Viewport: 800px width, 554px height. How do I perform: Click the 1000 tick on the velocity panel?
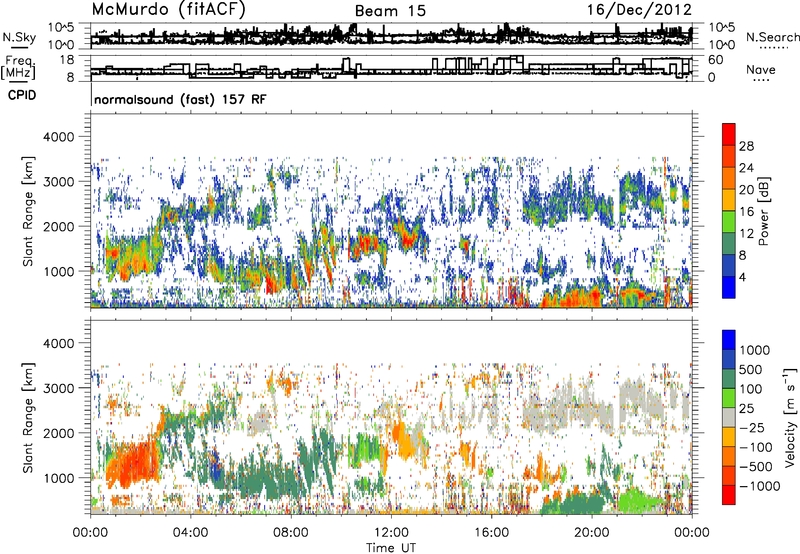58,478
